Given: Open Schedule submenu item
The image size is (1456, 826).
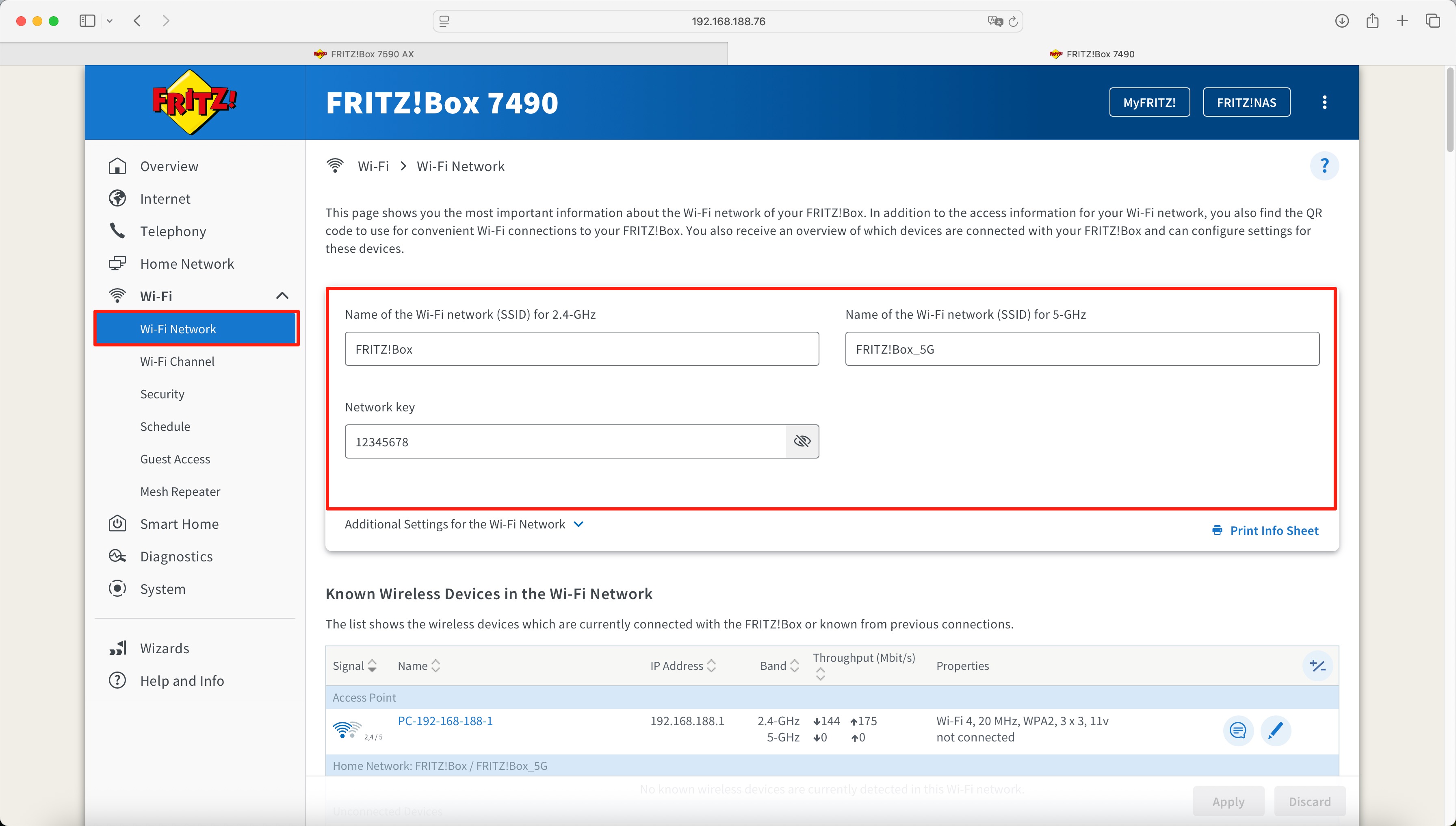Looking at the screenshot, I should click(x=165, y=426).
